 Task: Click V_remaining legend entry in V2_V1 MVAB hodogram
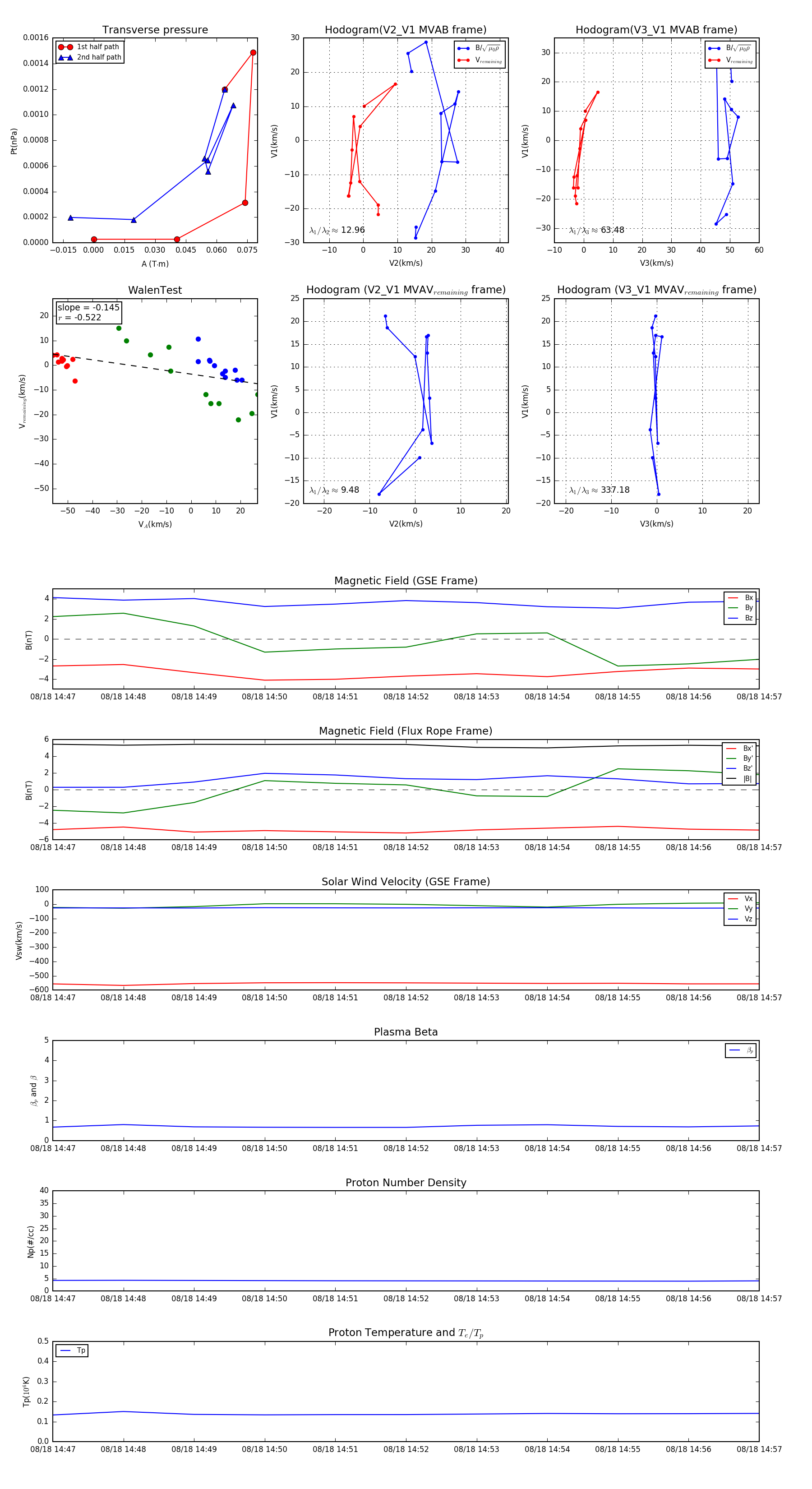(x=479, y=60)
